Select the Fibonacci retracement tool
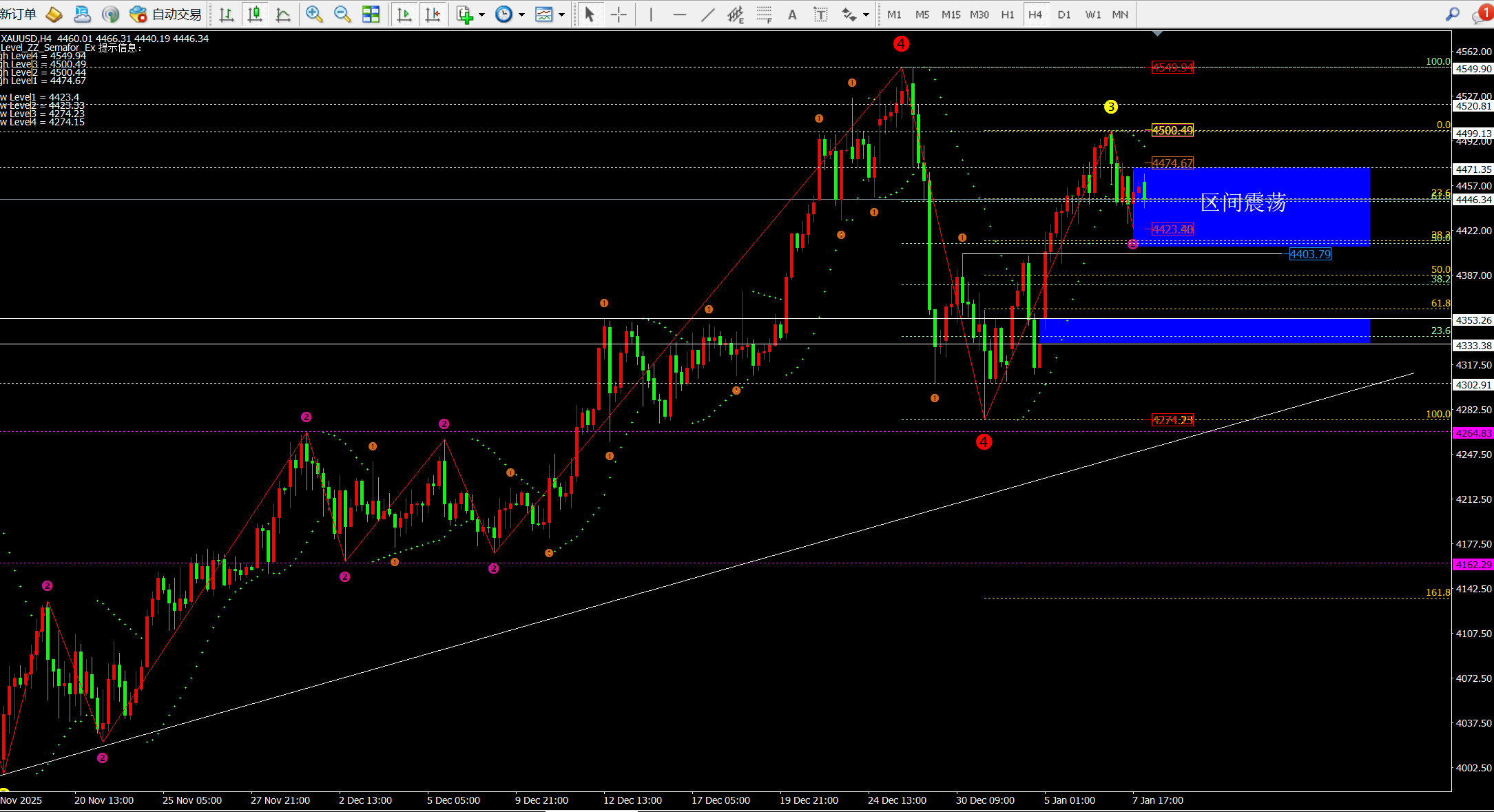The height and width of the screenshot is (812, 1494). (764, 14)
